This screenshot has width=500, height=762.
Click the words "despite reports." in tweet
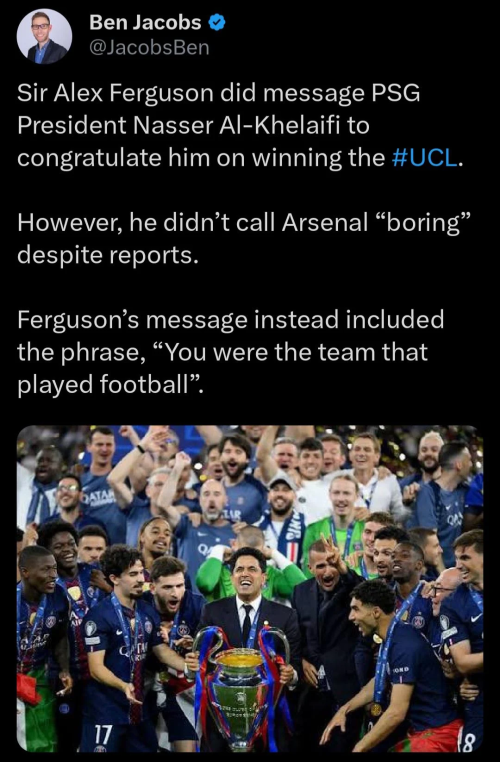(108, 255)
